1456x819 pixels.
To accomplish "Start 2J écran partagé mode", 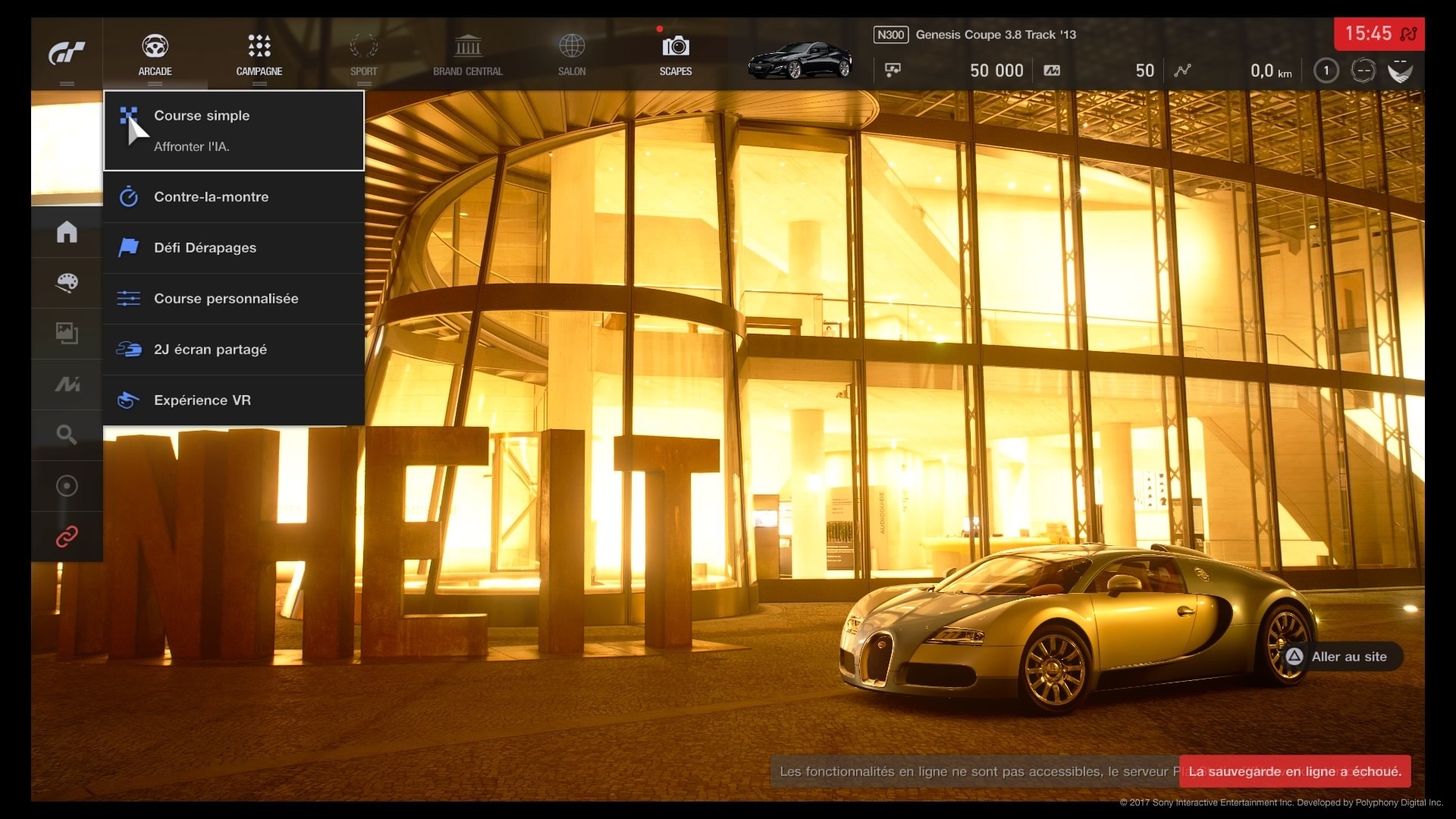I will tap(234, 349).
